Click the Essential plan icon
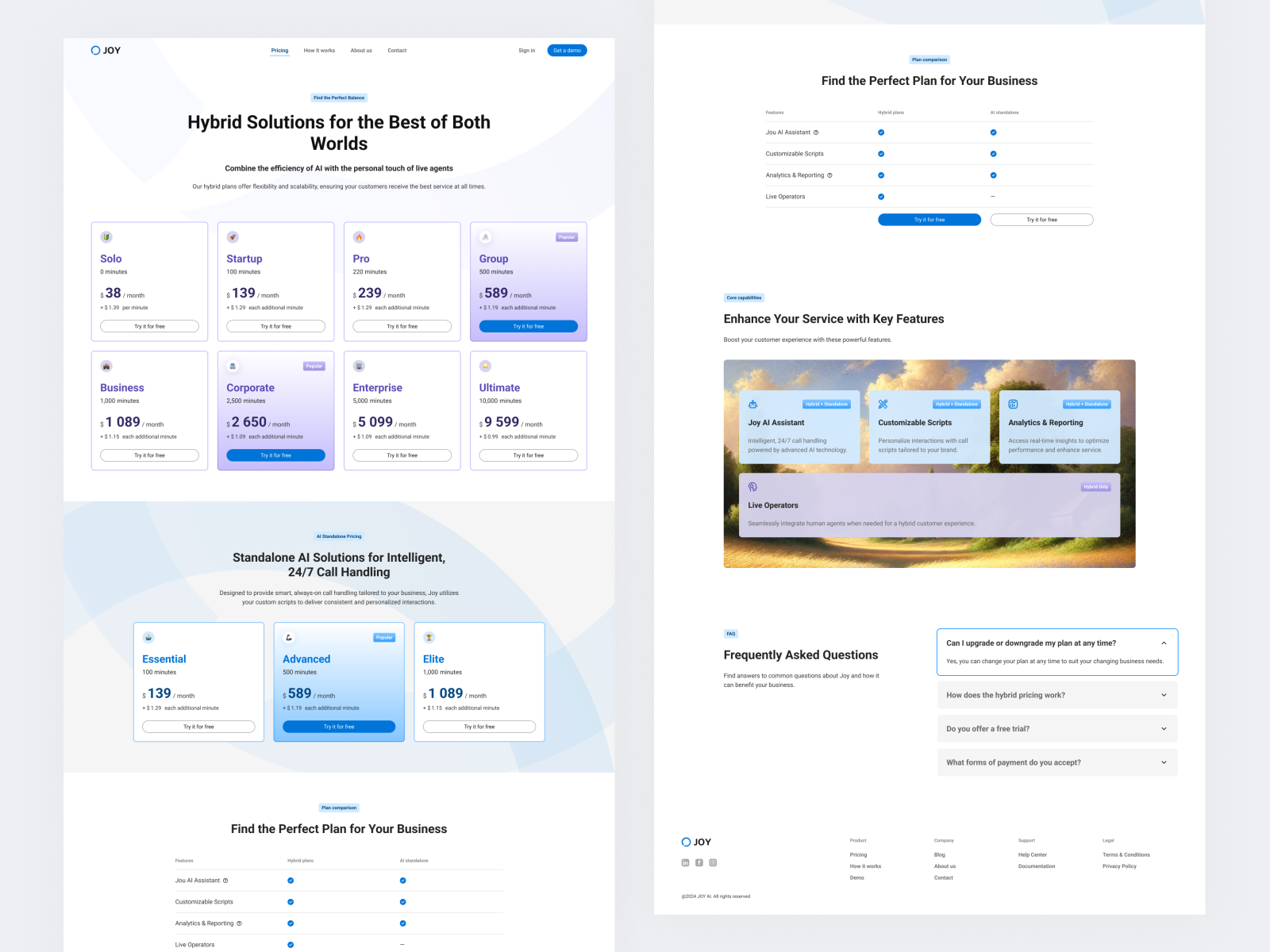The height and width of the screenshot is (952, 1270). (x=148, y=638)
